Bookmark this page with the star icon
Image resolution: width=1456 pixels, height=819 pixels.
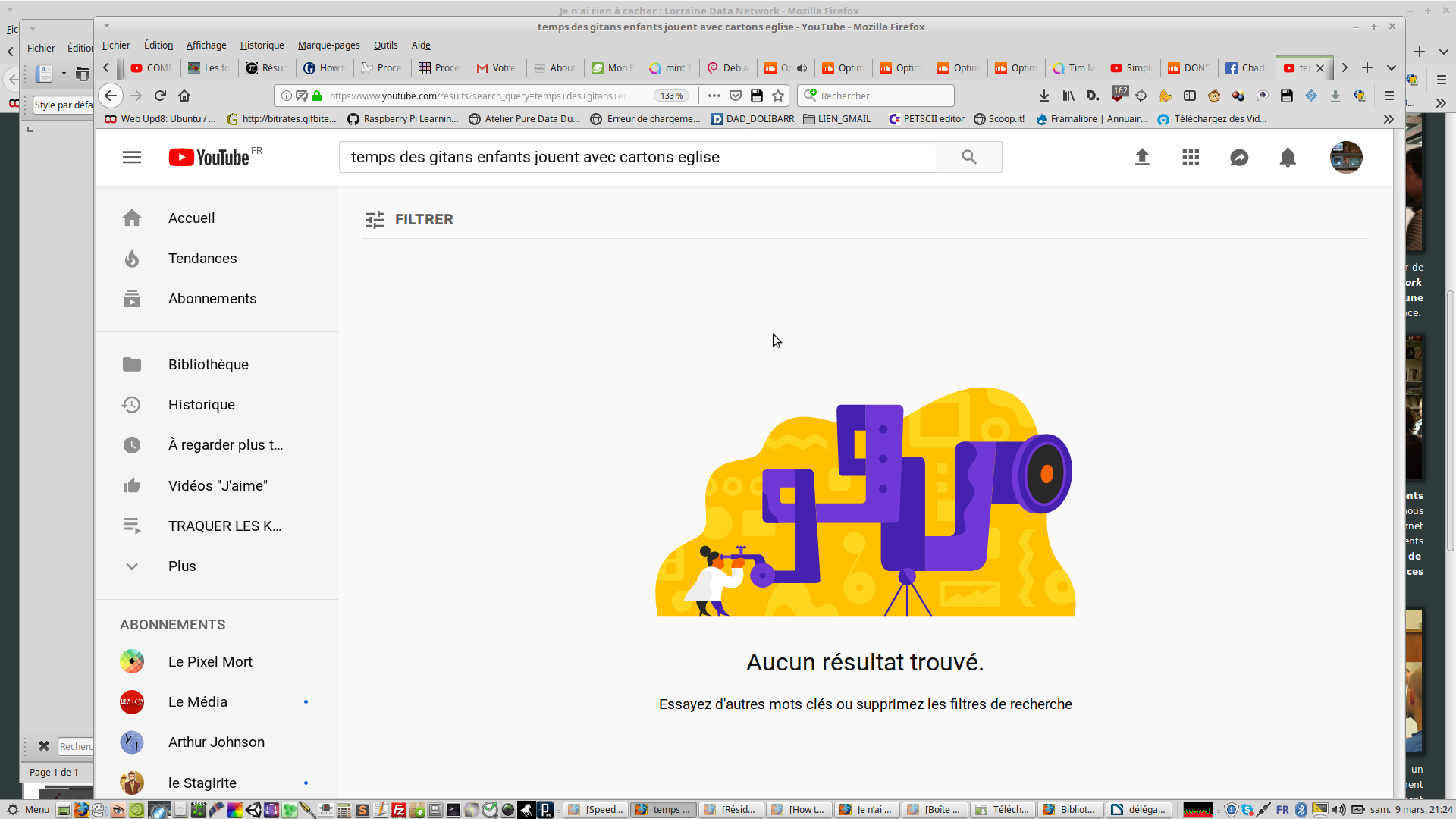pyautogui.click(x=778, y=96)
